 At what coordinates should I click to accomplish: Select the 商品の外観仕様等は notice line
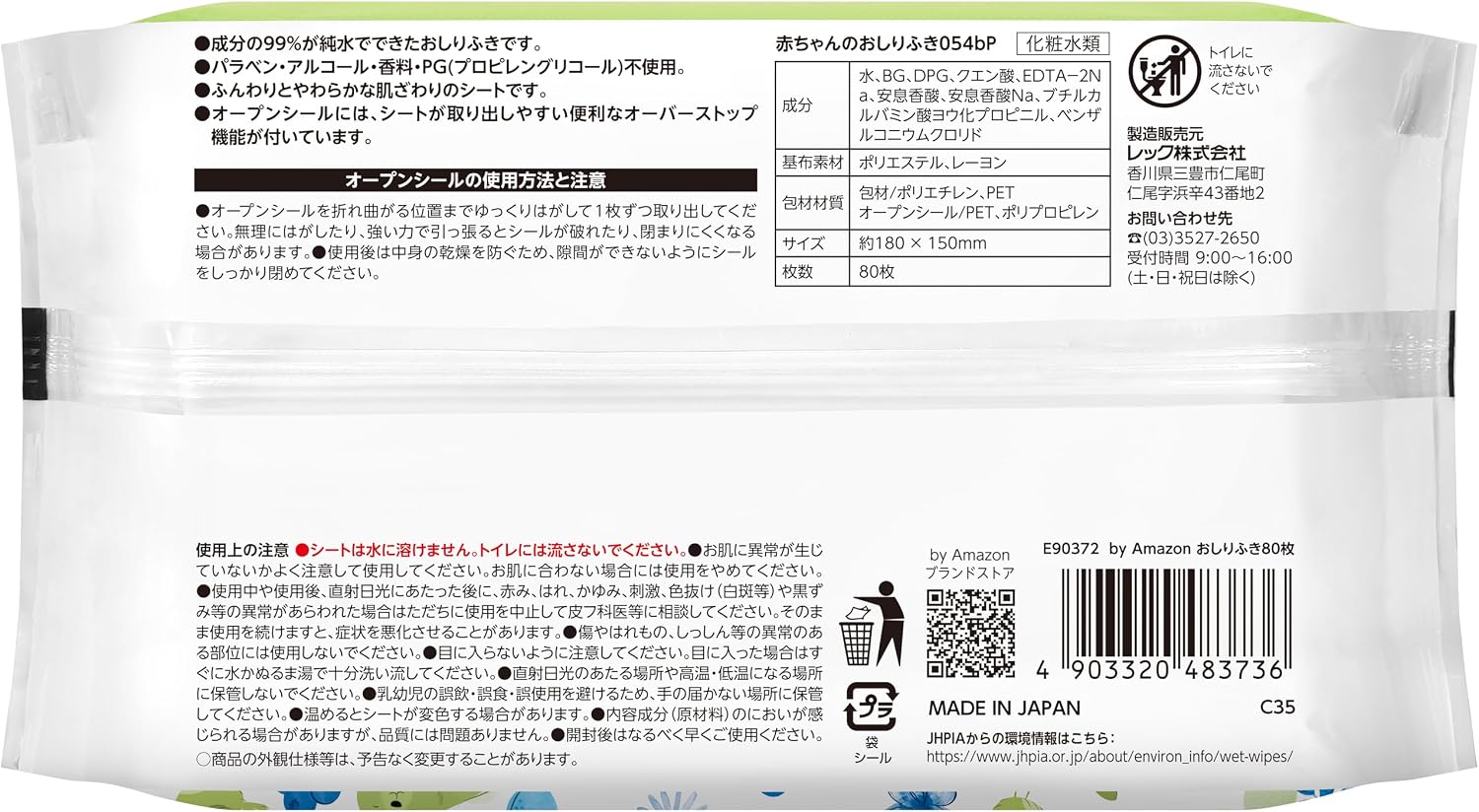point(387,760)
